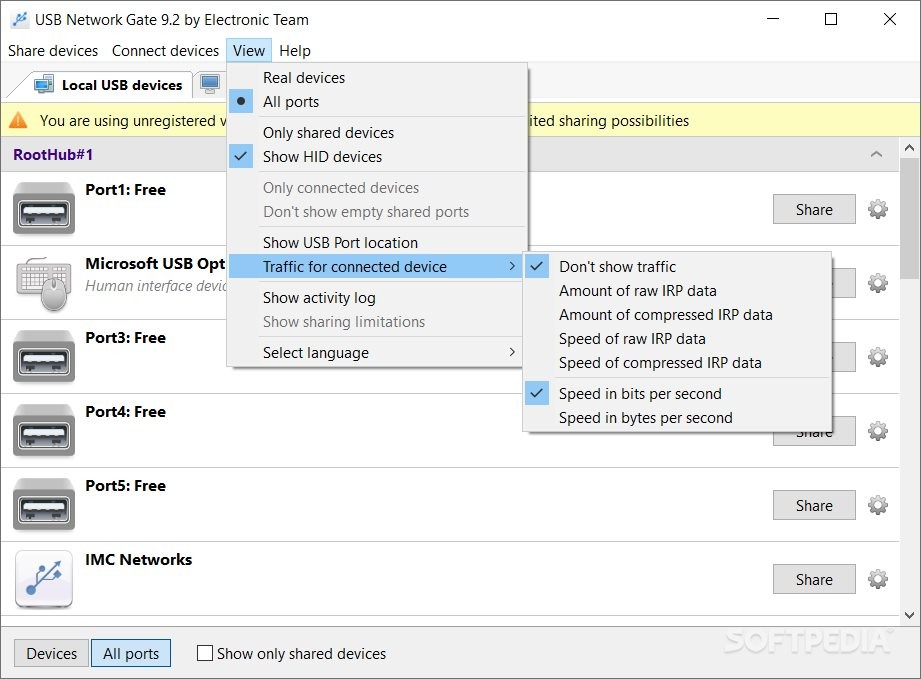This screenshot has width=921, height=679.
Task: Switch to All ports view button
Action: (131, 653)
